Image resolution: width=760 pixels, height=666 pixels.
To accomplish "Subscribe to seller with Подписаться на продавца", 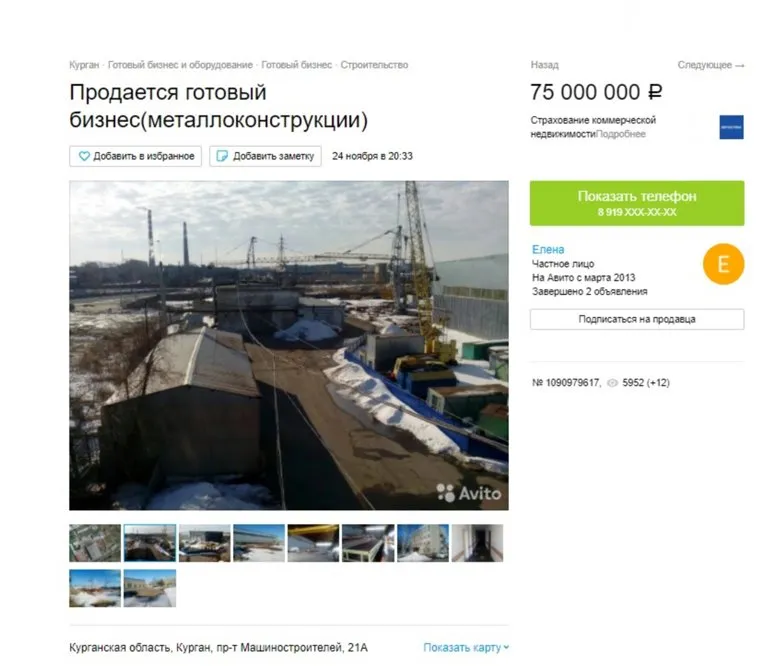I will [636, 319].
